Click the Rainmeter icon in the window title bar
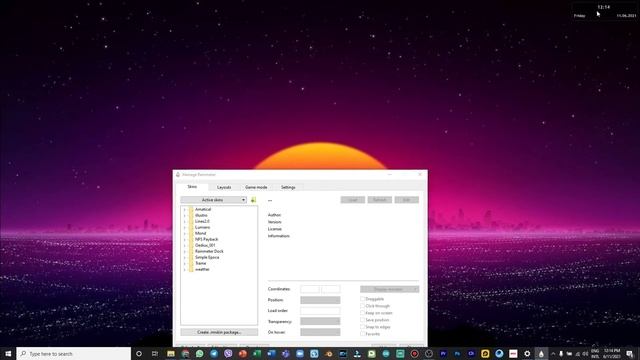The image size is (640, 360). pyautogui.click(x=178, y=174)
